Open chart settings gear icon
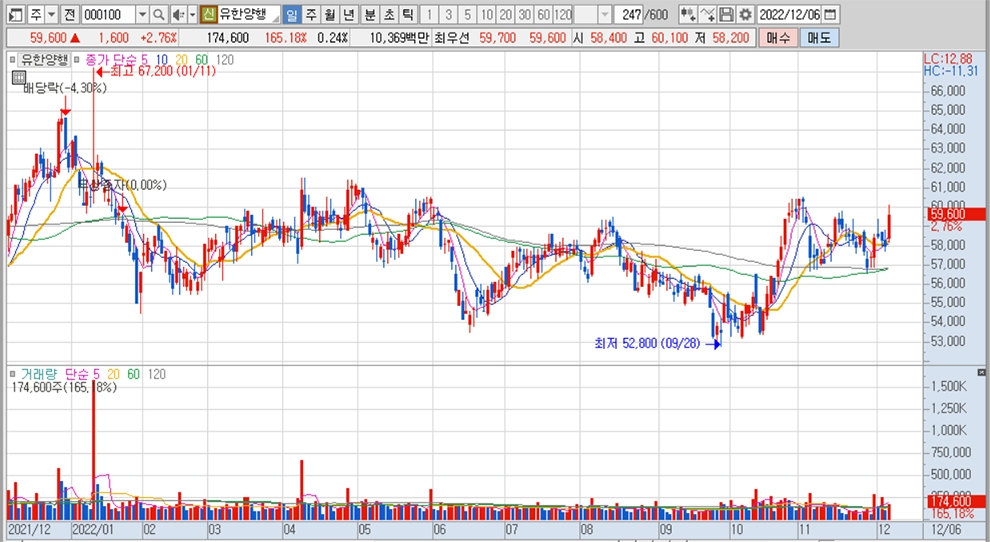Image resolution: width=990 pixels, height=542 pixels. (745, 15)
